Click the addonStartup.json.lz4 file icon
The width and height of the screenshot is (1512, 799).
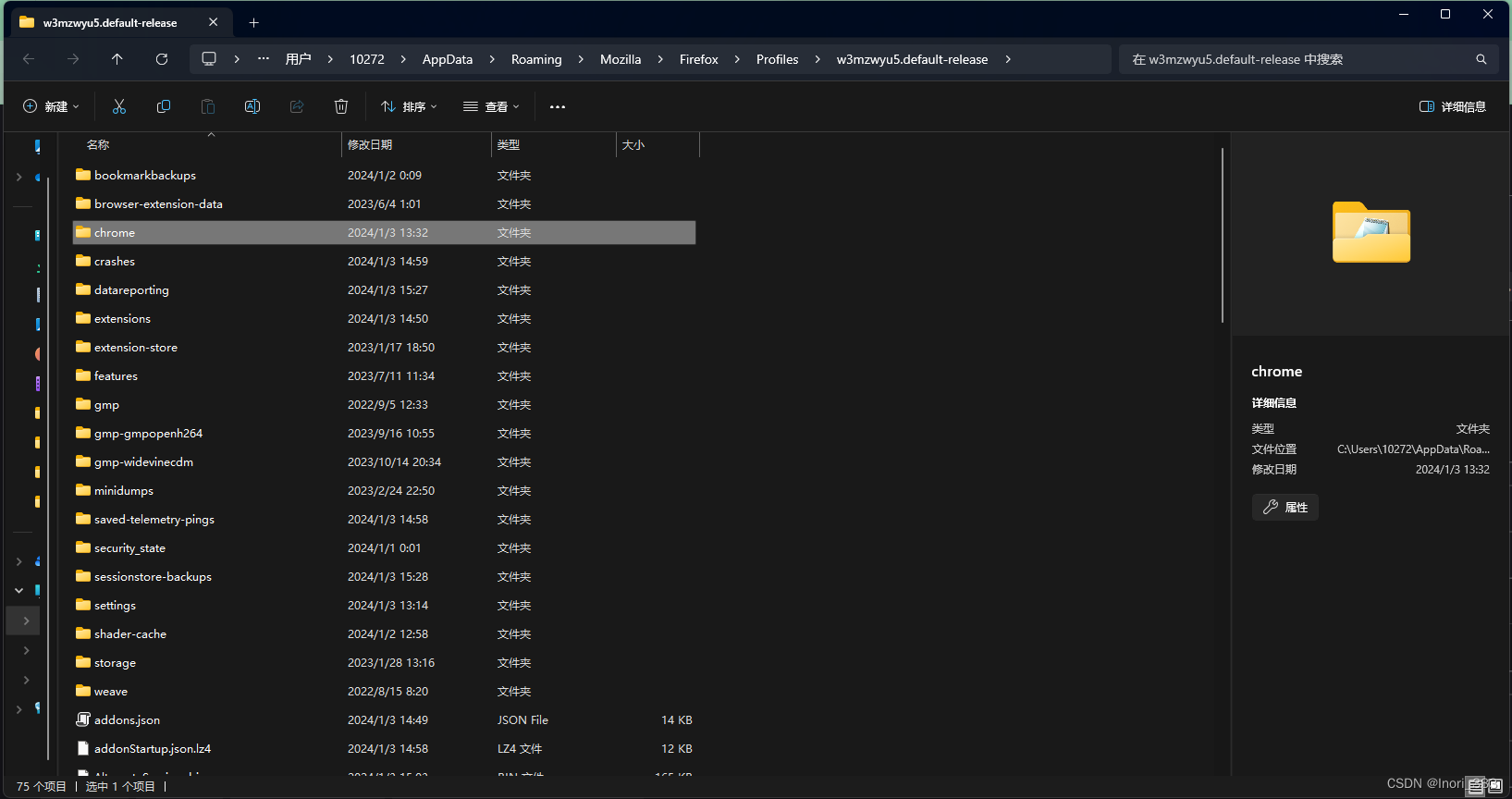[83, 748]
